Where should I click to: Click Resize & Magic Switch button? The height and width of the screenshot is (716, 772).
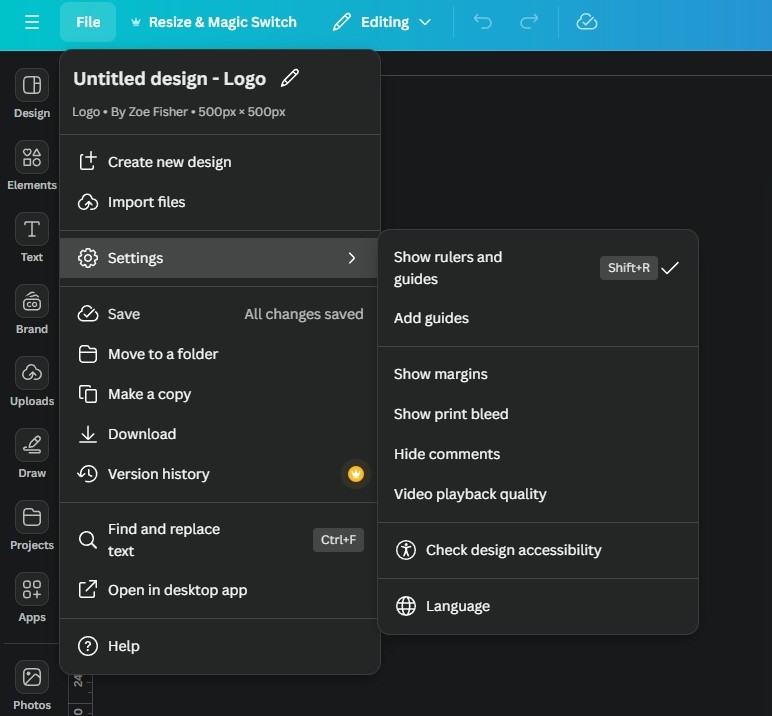[211, 22]
